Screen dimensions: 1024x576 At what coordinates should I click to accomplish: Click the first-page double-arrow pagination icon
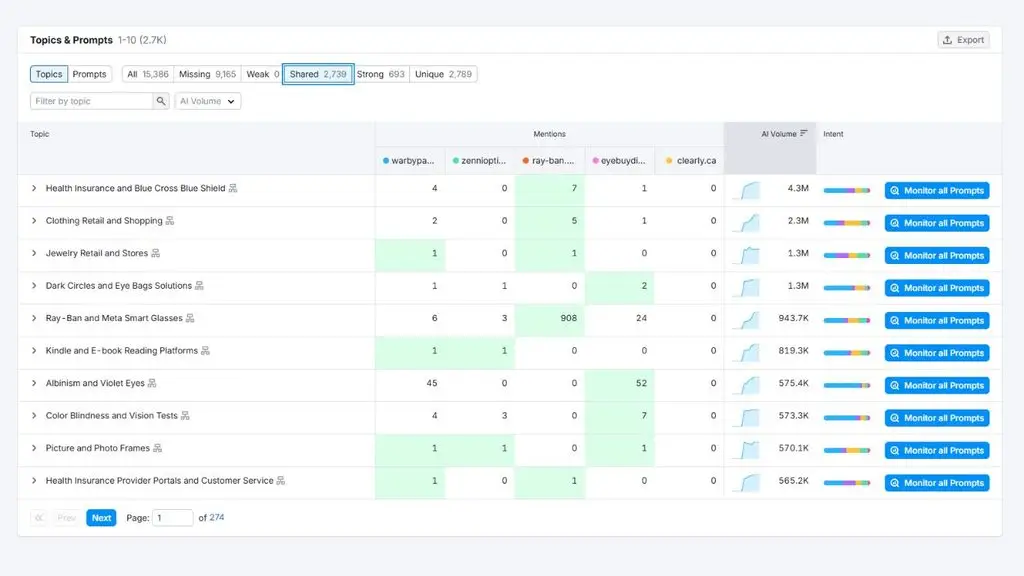pos(39,518)
